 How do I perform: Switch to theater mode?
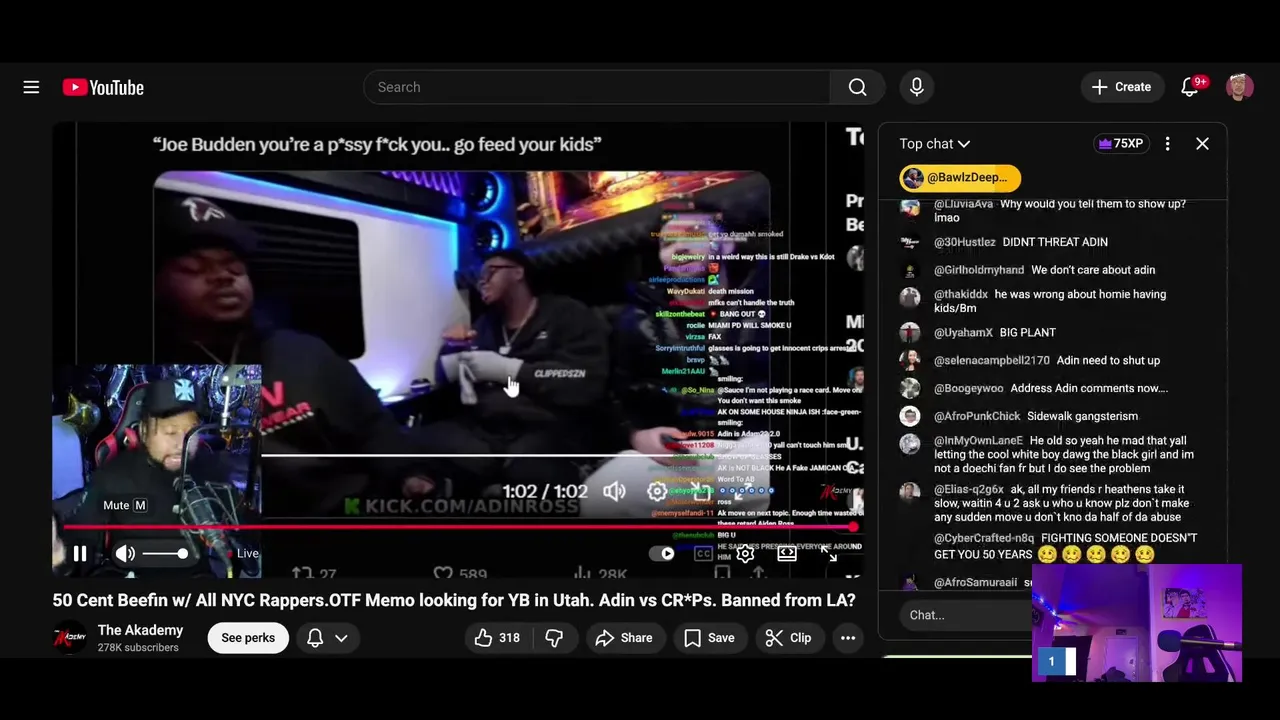(787, 553)
